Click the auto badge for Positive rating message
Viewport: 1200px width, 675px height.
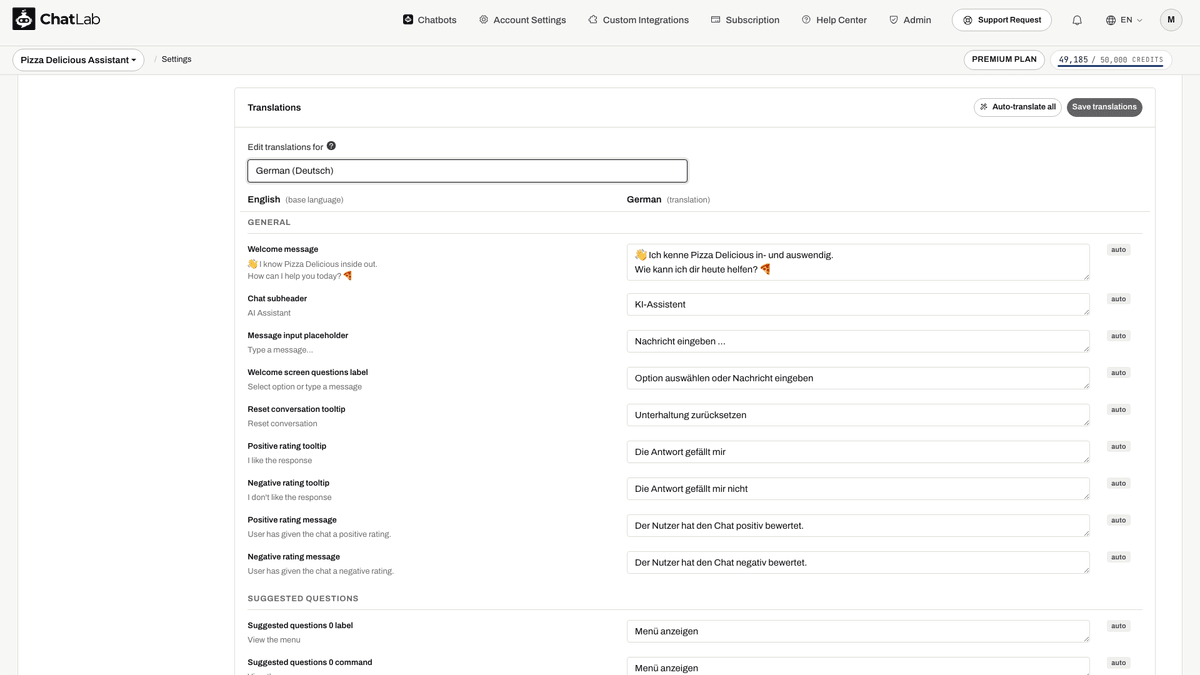pos(1118,521)
